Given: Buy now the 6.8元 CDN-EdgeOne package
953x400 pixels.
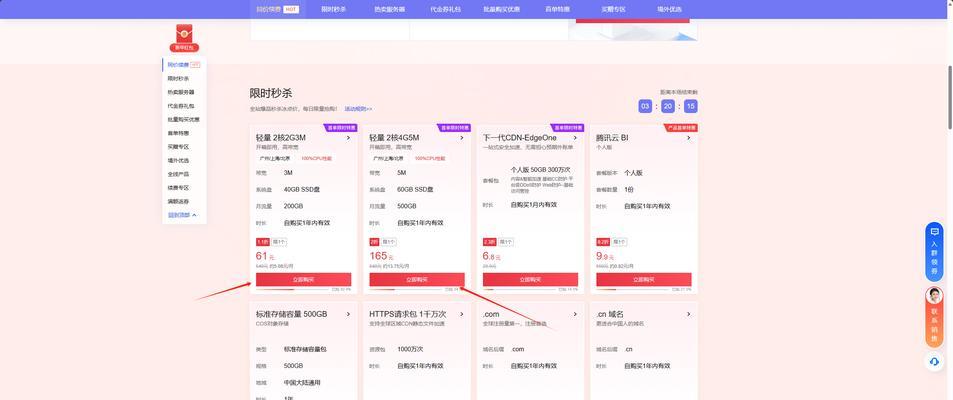Looking at the screenshot, I should tap(531, 280).
